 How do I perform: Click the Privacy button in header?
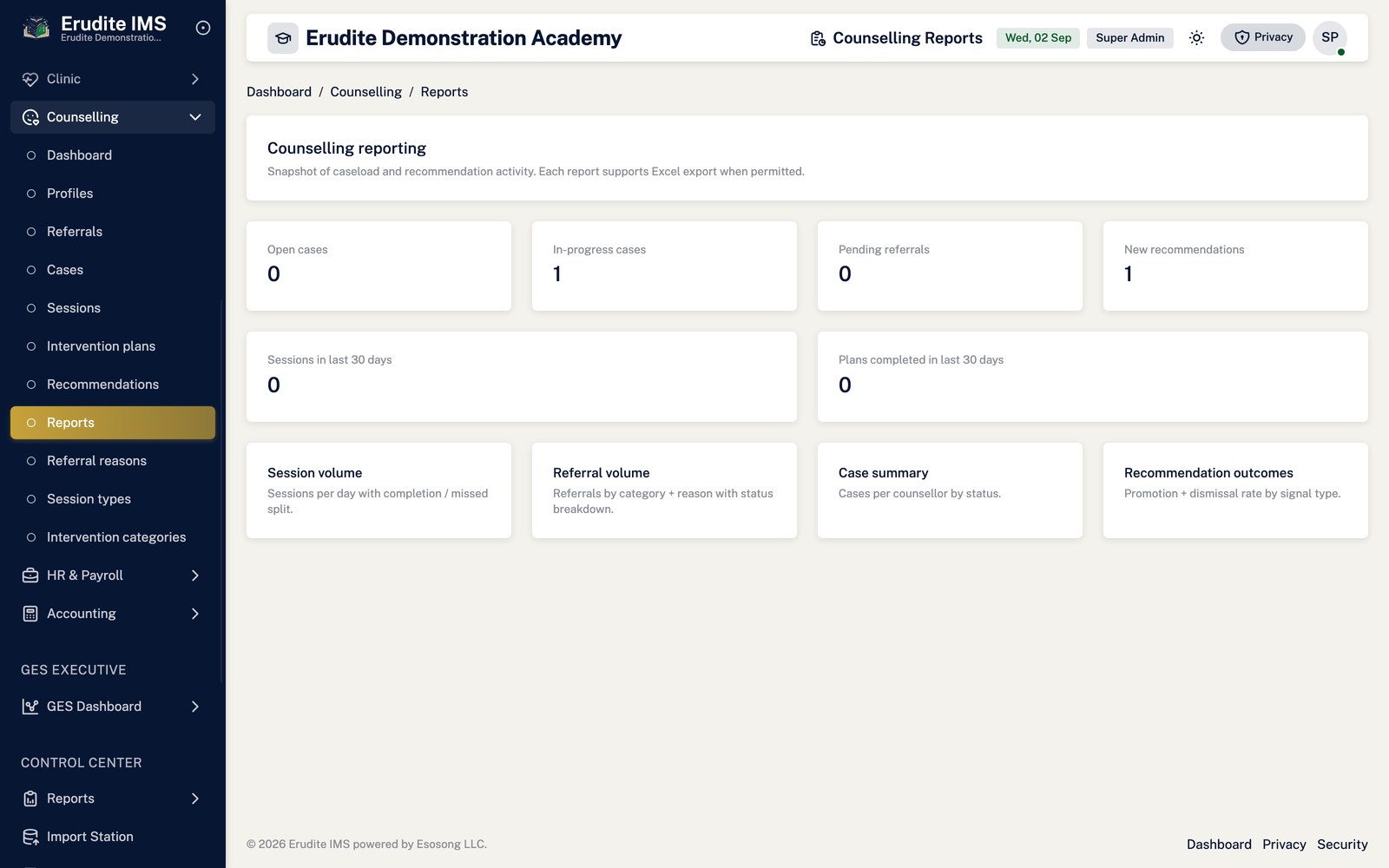click(1262, 37)
